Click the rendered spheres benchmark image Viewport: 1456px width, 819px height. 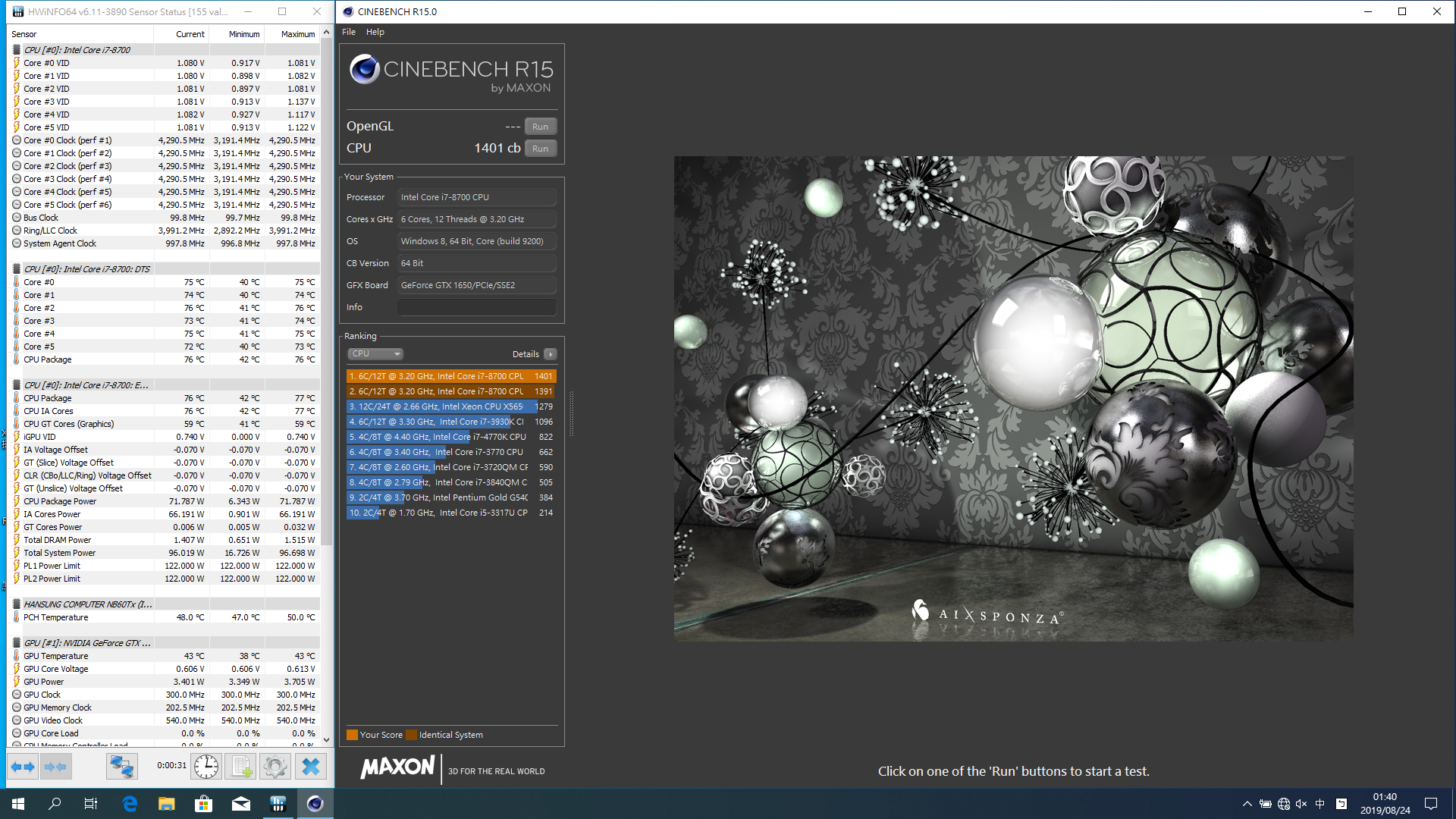pyautogui.click(x=1014, y=399)
